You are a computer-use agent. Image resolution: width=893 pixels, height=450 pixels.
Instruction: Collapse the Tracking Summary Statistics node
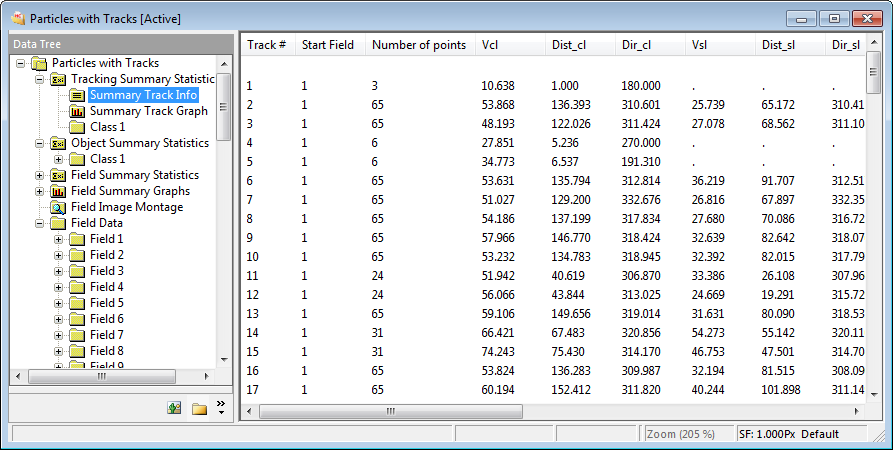(x=40, y=79)
